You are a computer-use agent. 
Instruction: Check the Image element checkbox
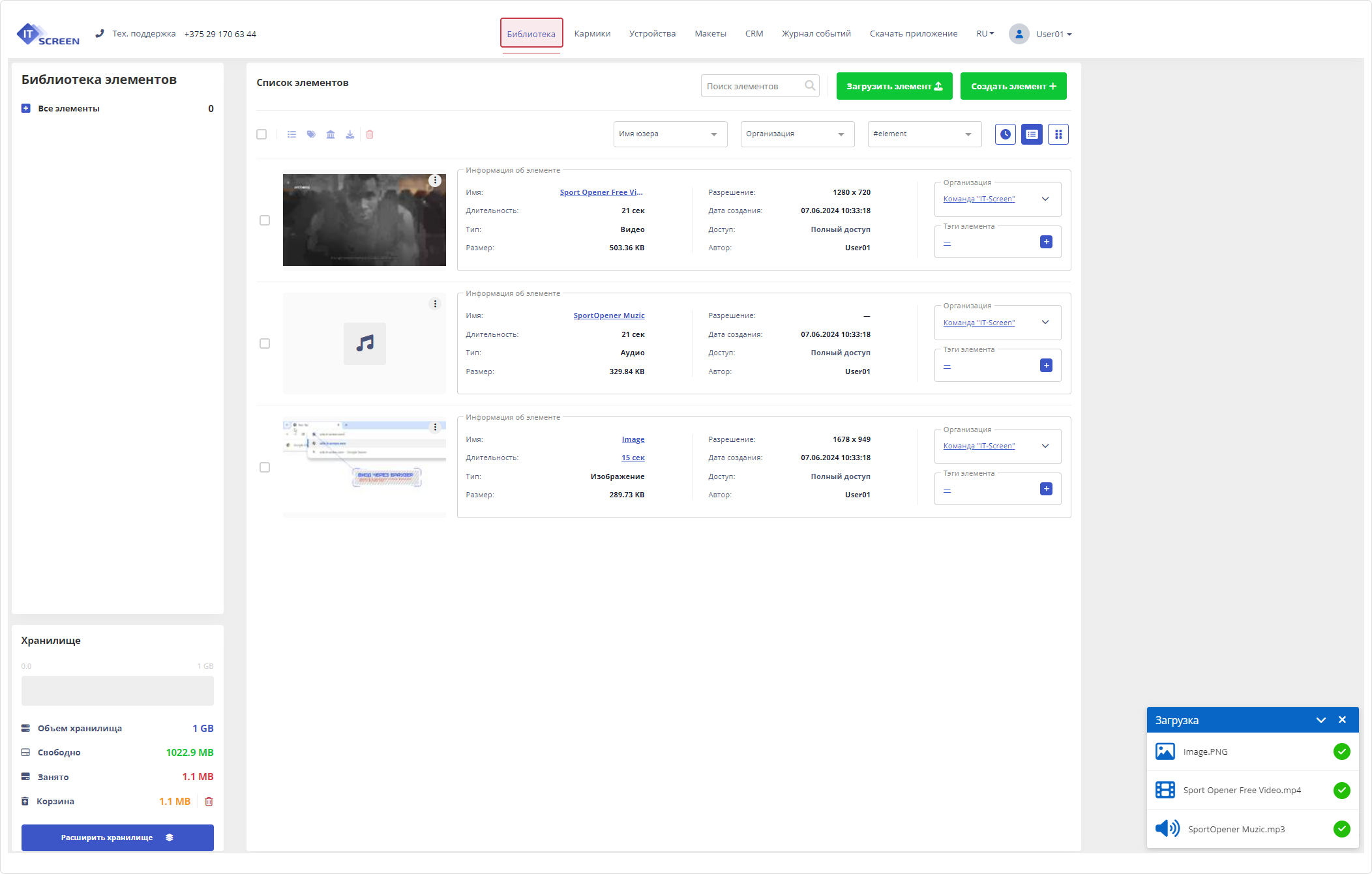[265, 467]
